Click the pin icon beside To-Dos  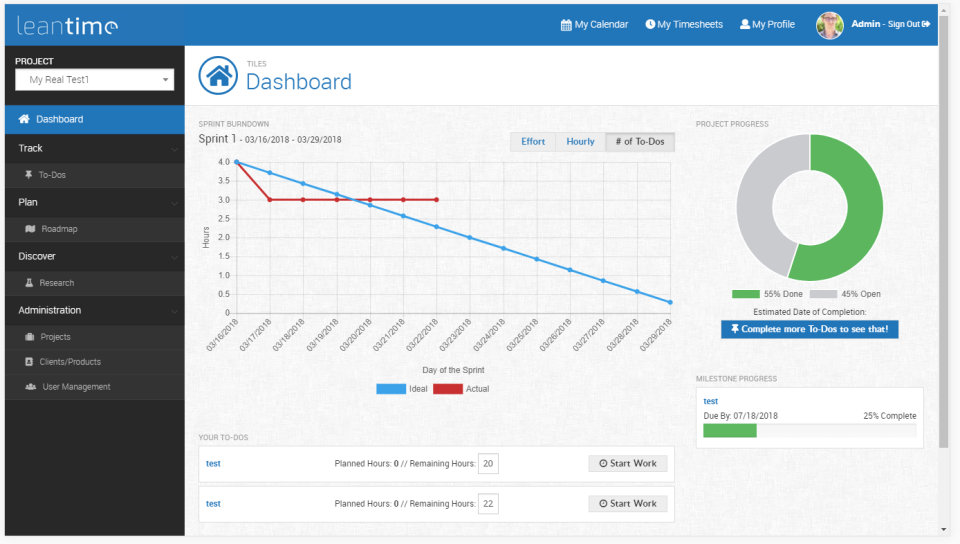(x=28, y=175)
